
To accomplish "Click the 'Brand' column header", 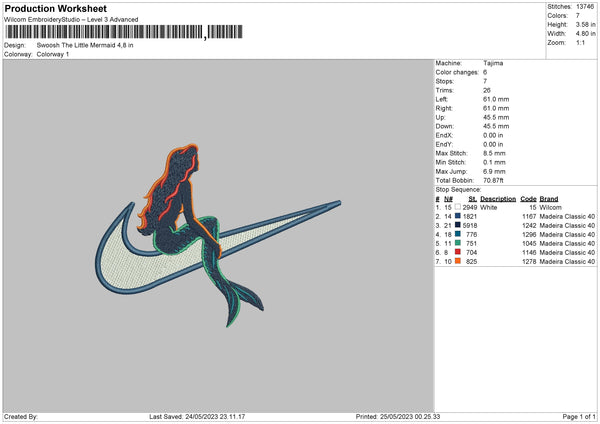I will click(x=549, y=199).
